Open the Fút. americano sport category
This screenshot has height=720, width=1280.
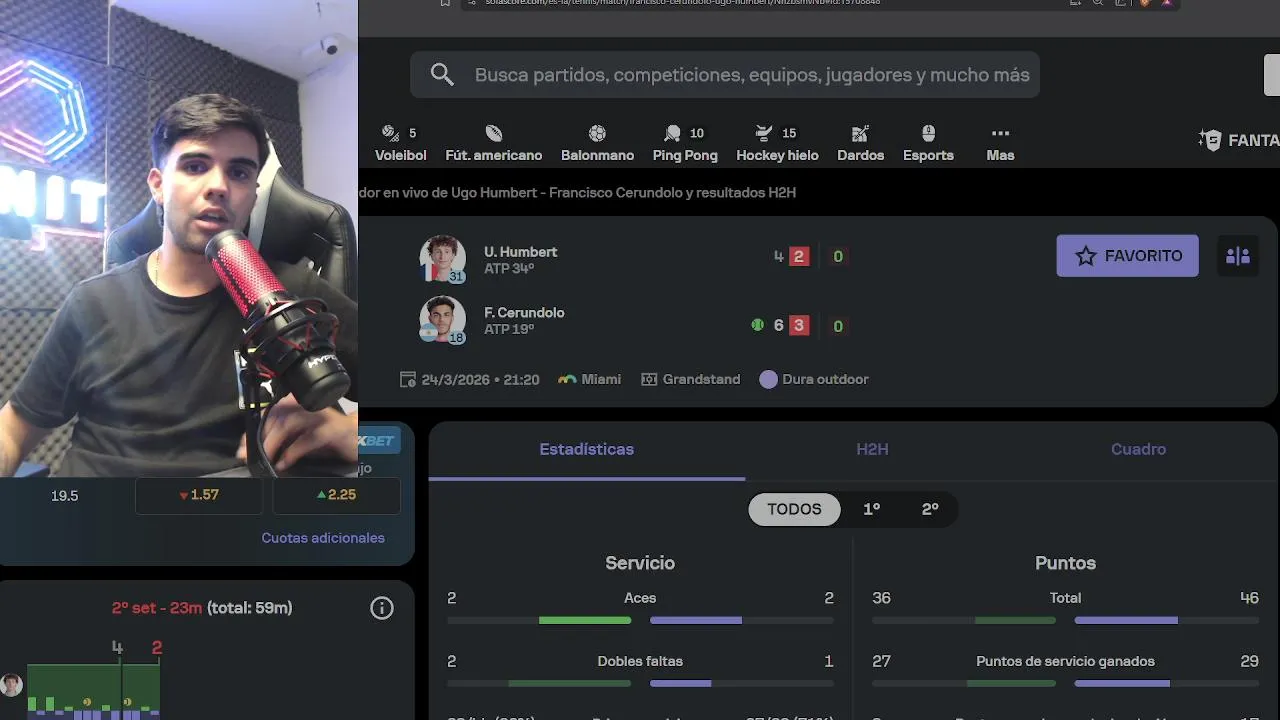tap(494, 144)
